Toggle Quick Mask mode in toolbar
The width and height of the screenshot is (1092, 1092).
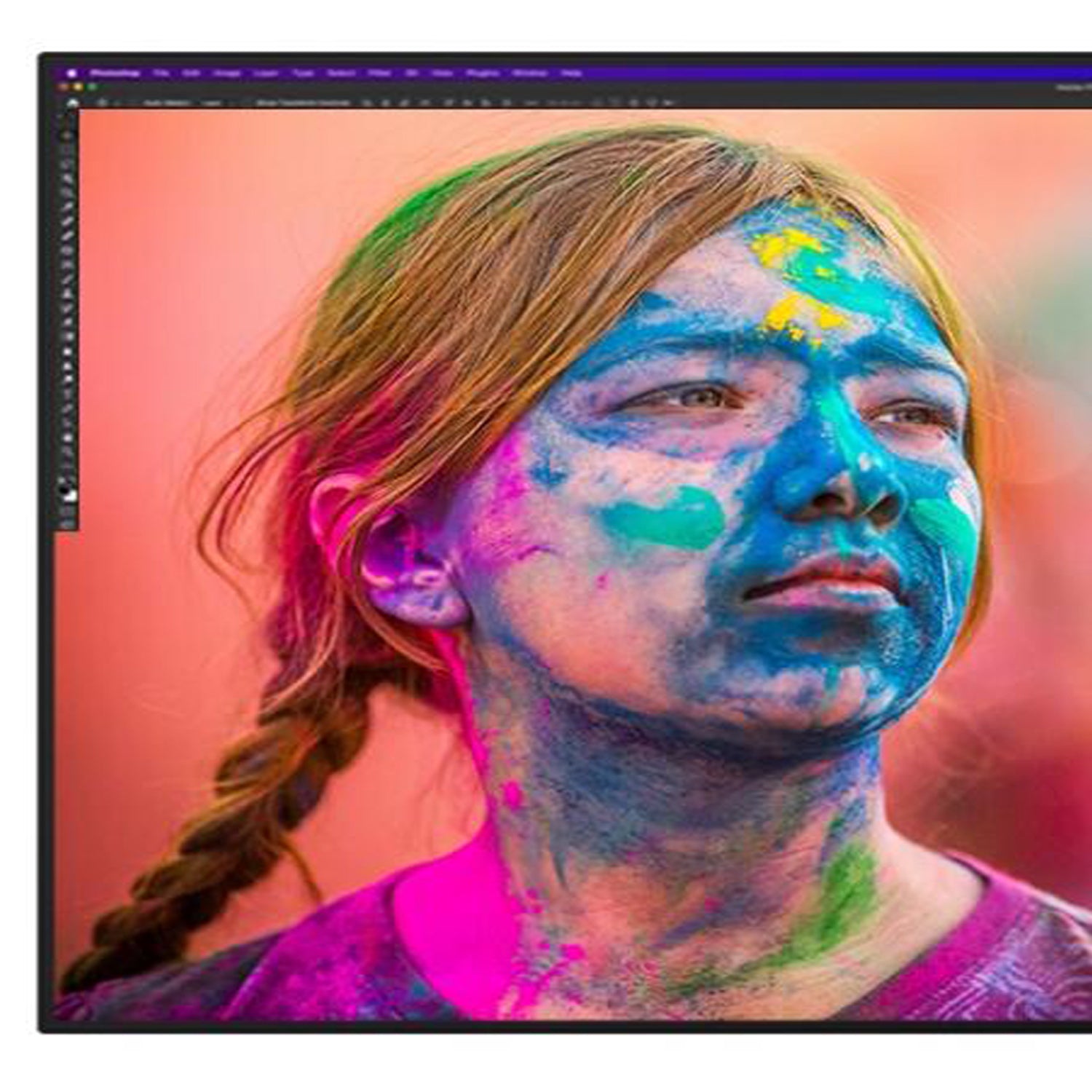point(68,510)
